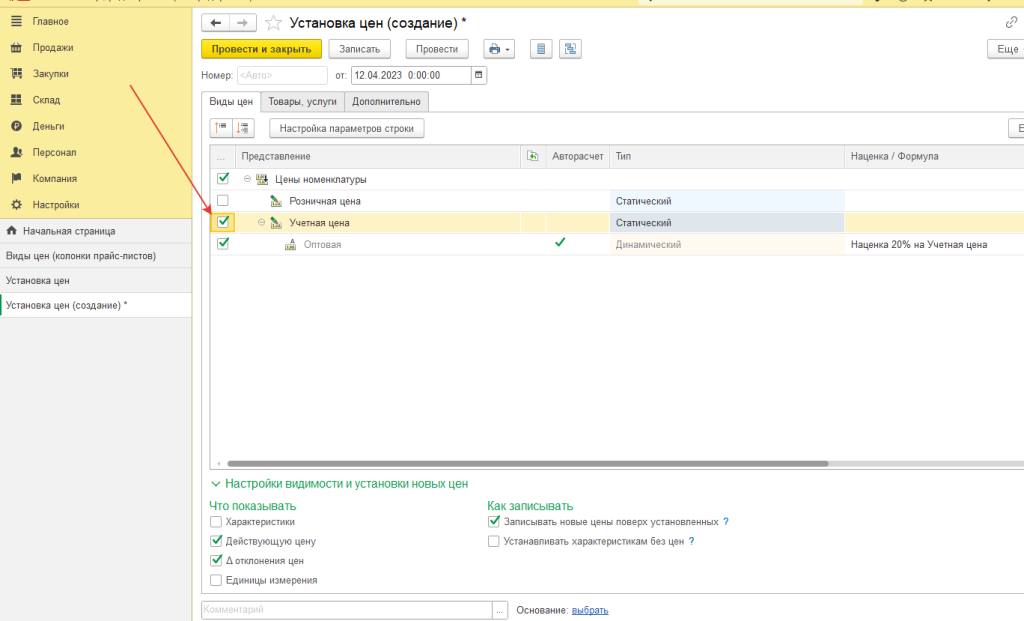
Task: Enable the Характеристики checkbox
Action: [216, 522]
